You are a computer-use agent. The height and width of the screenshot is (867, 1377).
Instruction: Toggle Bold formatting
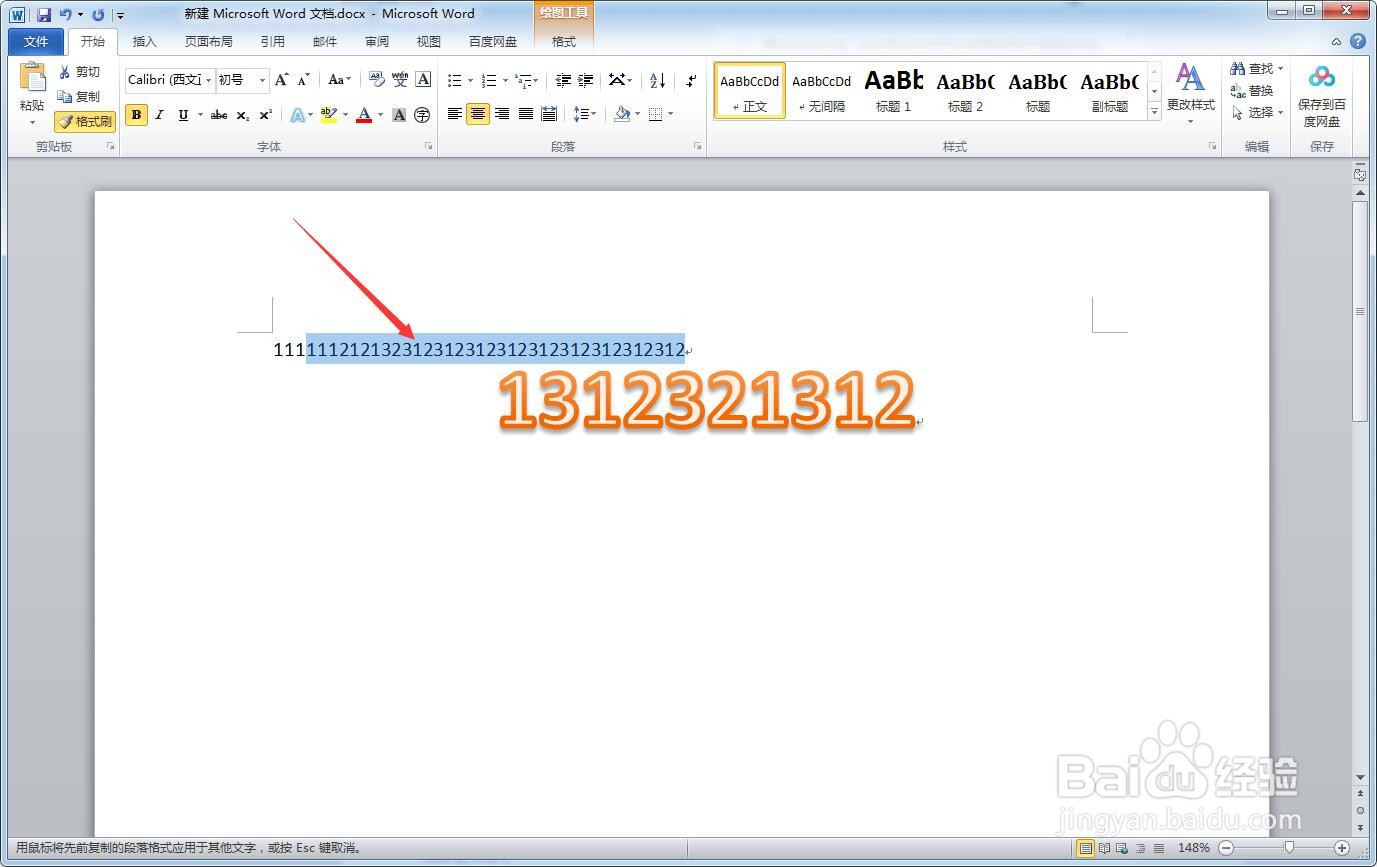tap(137, 115)
